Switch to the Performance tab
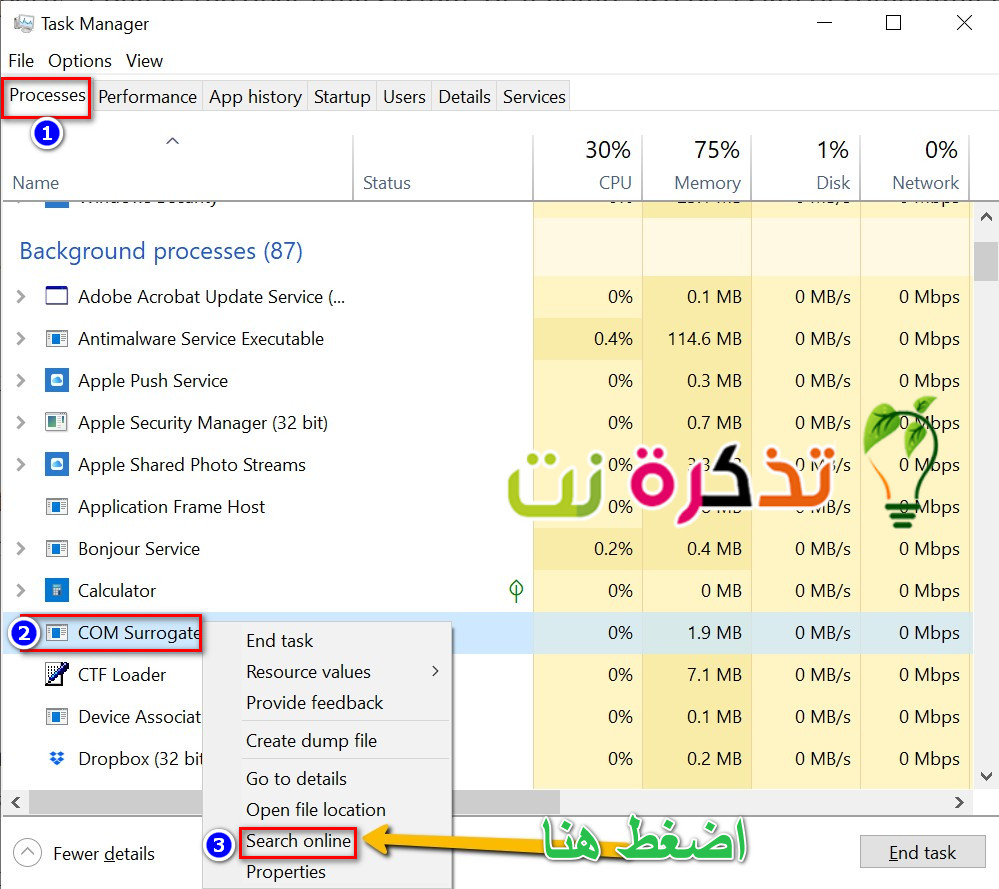Viewport: 999px width, 889px height. click(148, 96)
